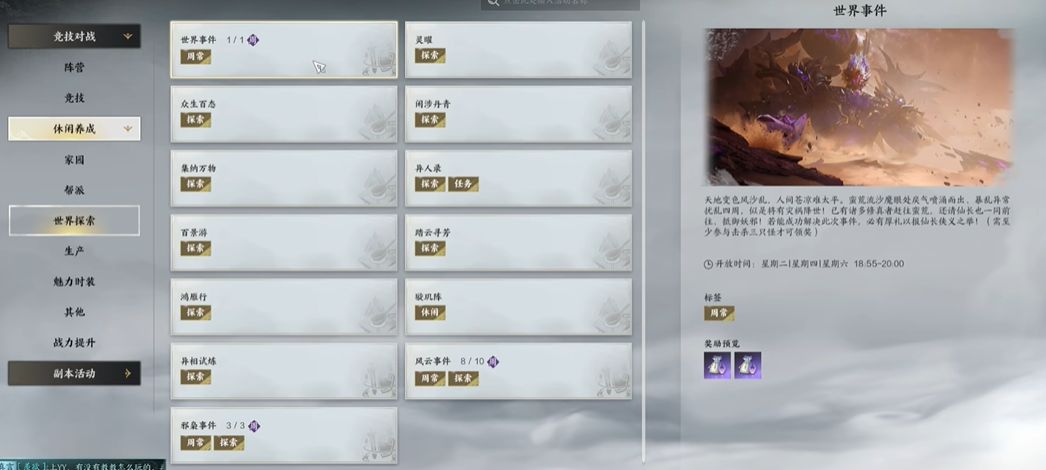The image size is (1046, 470).
Task: Select the second reward item icon
Action: click(748, 365)
